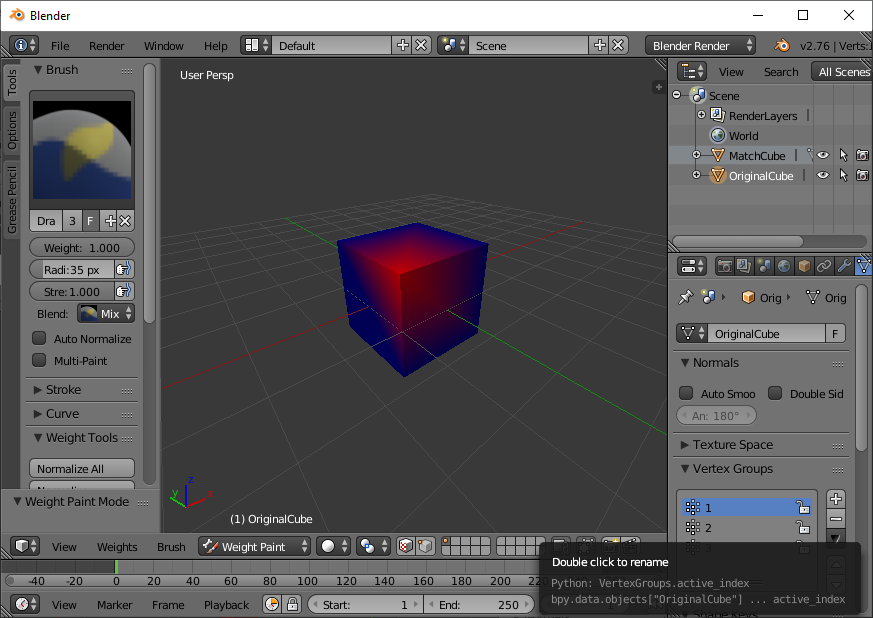Click the brush preview thumbnail
Image resolution: width=873 pixels, height=618 pixels.
point(82,150)
